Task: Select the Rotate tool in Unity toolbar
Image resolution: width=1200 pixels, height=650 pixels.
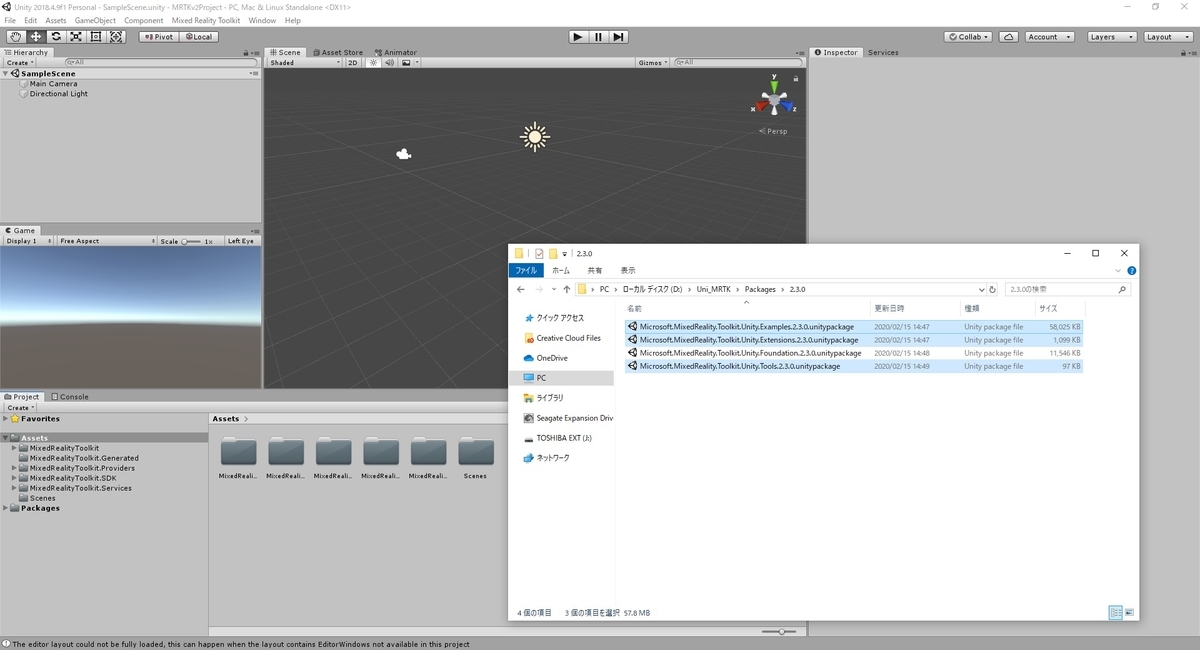Action: [x=55, y=37]
